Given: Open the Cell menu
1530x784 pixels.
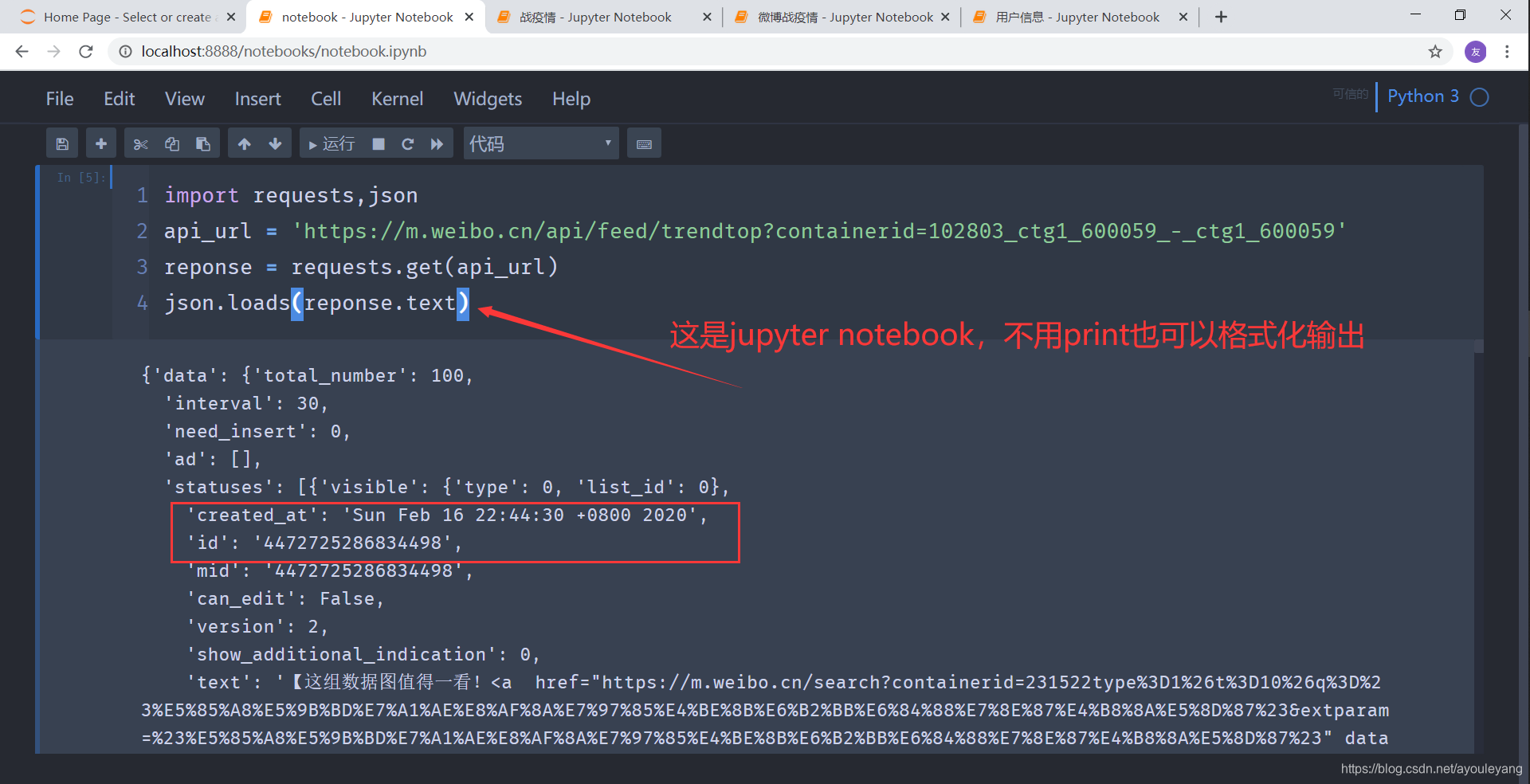Looking at the screenshot, I should pyautogui.click(x=326, y=99).
